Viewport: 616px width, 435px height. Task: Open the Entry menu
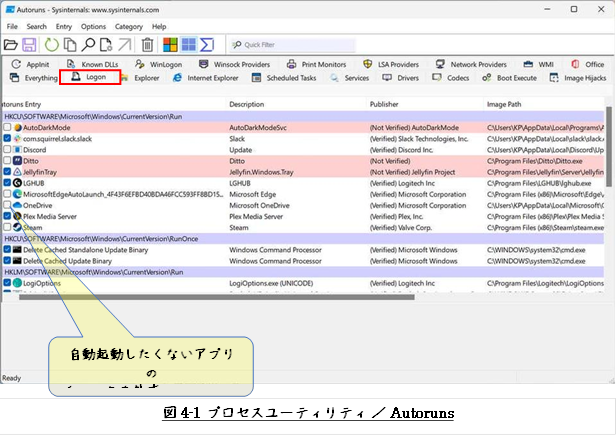(64, 26)
